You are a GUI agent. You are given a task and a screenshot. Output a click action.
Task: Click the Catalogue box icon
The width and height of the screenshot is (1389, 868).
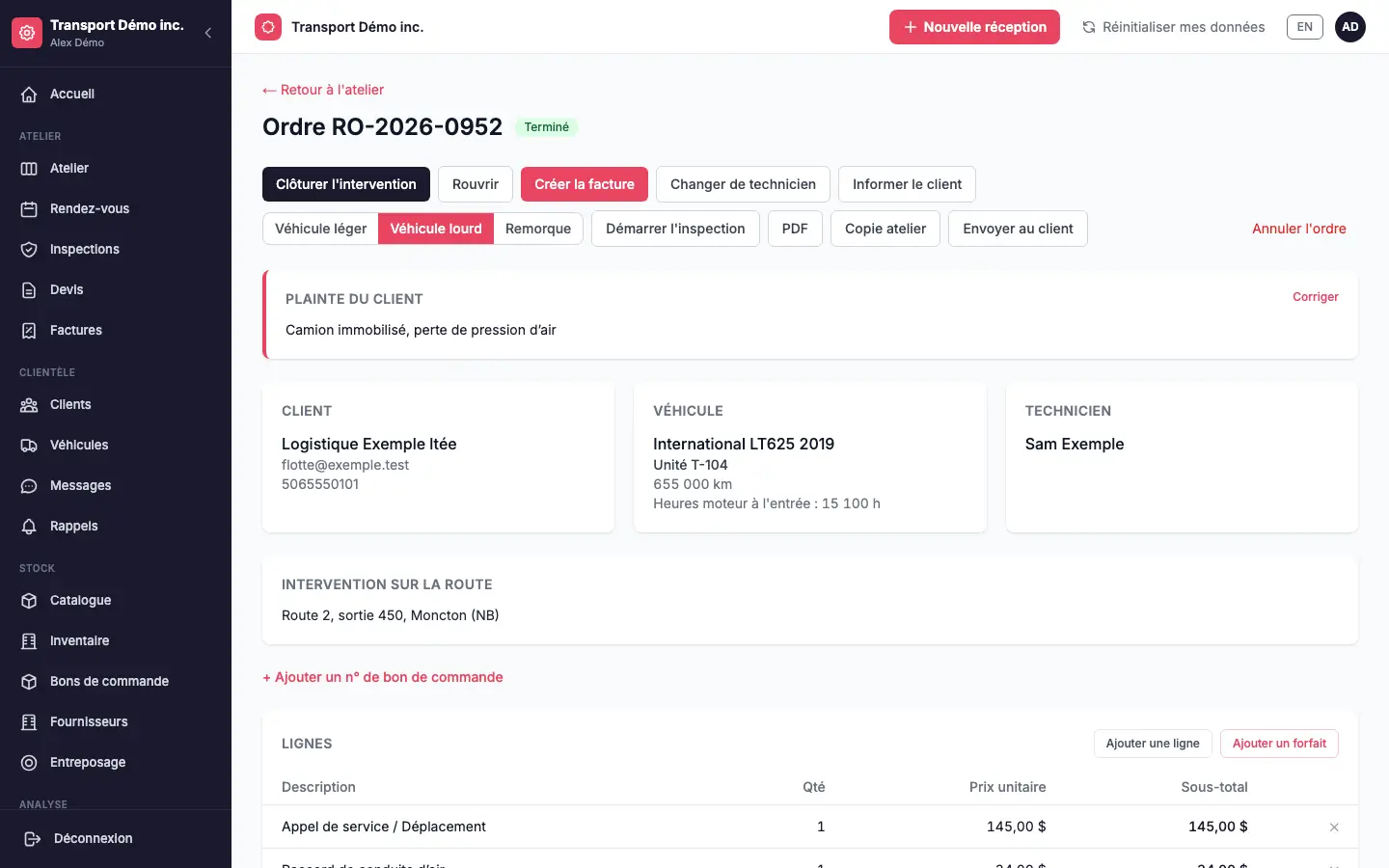coord(29,600)
